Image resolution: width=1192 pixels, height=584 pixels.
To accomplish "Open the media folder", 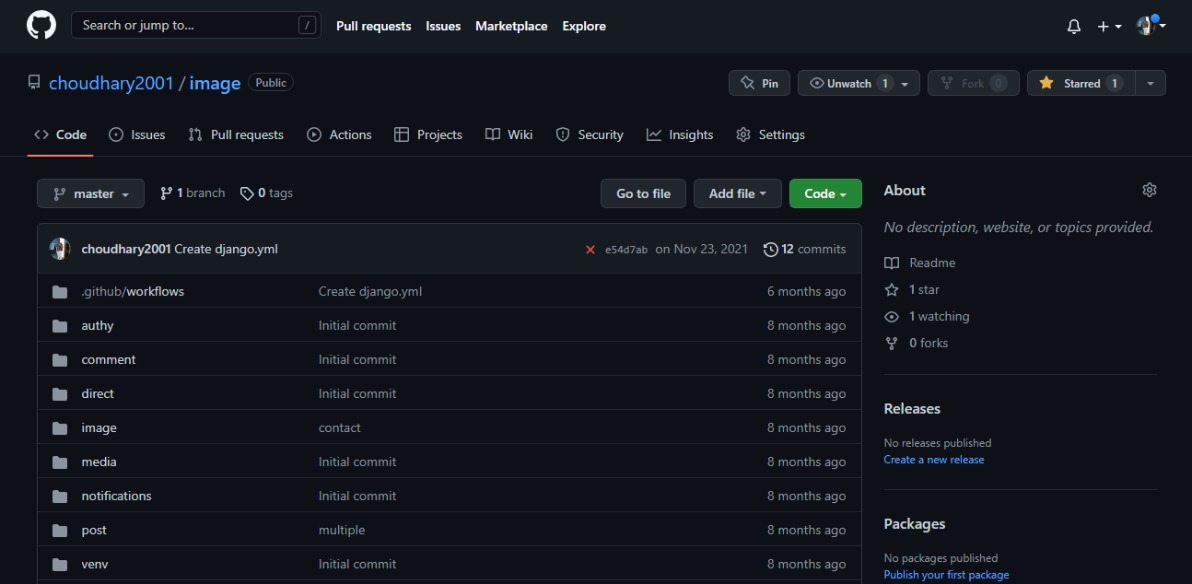I will coord(99,462).
